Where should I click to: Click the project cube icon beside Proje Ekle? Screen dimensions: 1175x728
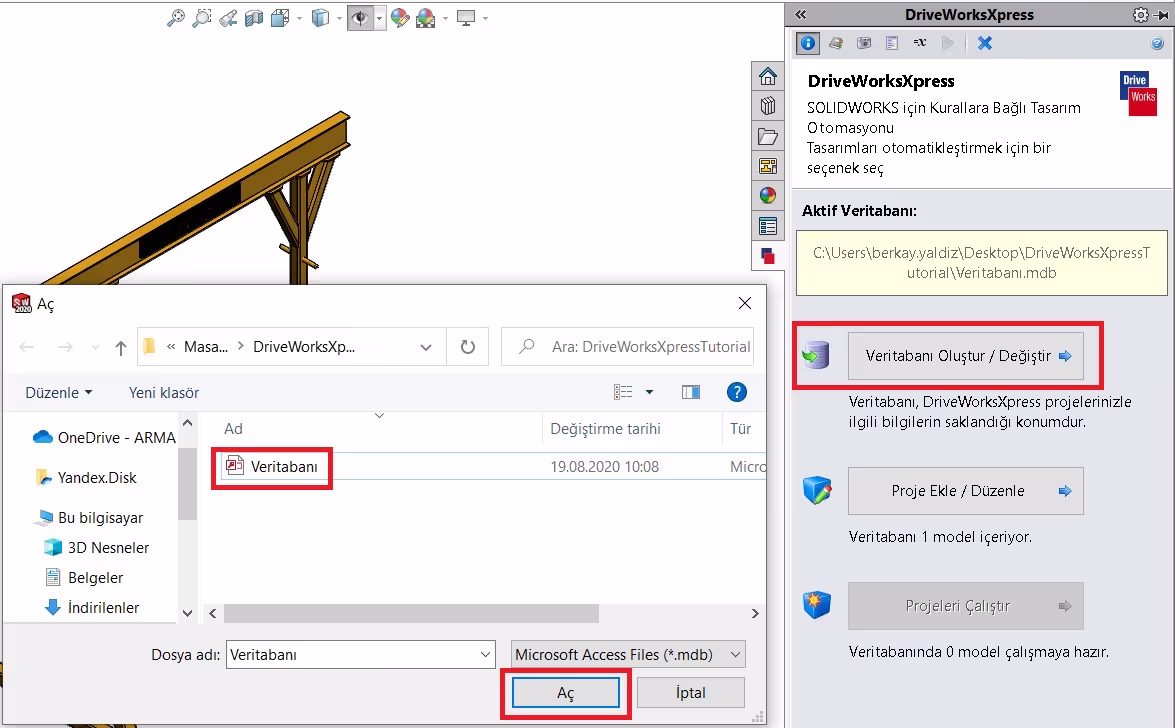tap(817, 490)
